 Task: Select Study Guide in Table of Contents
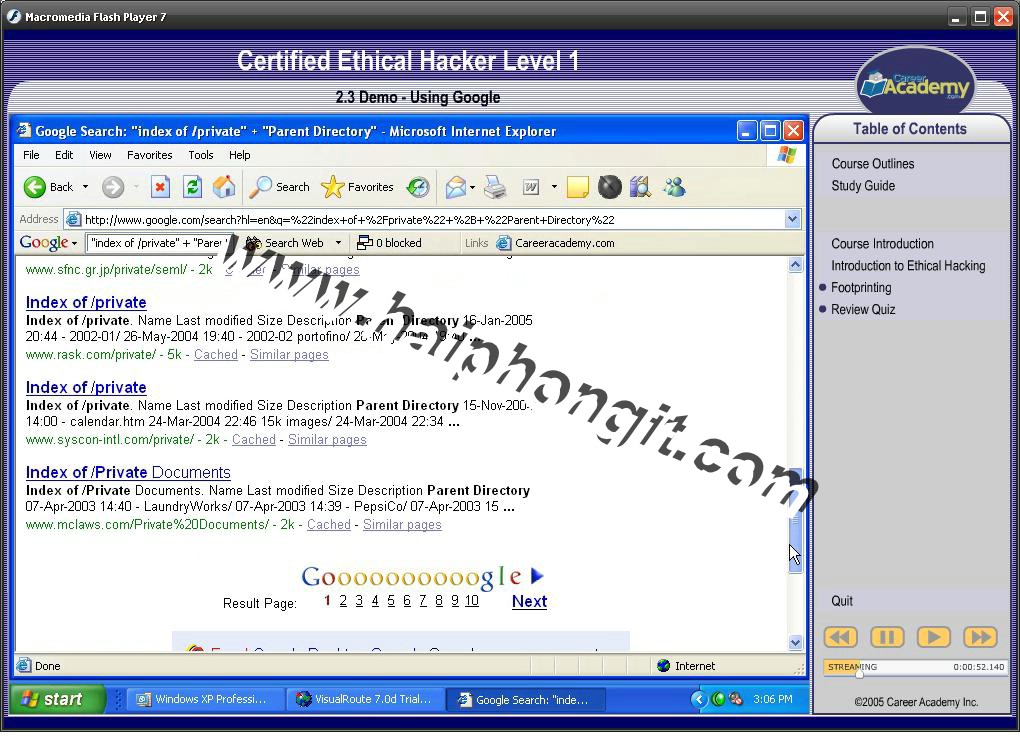pyautogui.click(x=863, y=186)
